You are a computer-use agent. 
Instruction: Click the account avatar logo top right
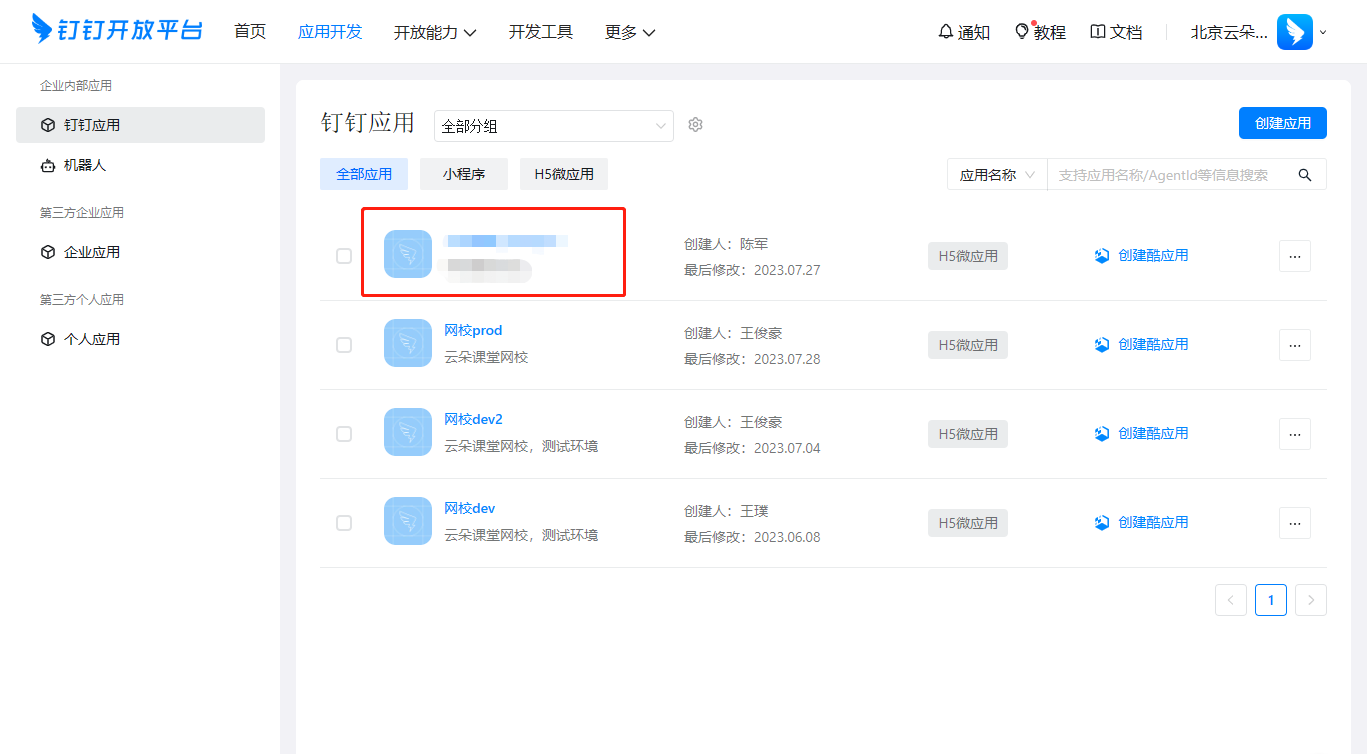point(1294,32)
